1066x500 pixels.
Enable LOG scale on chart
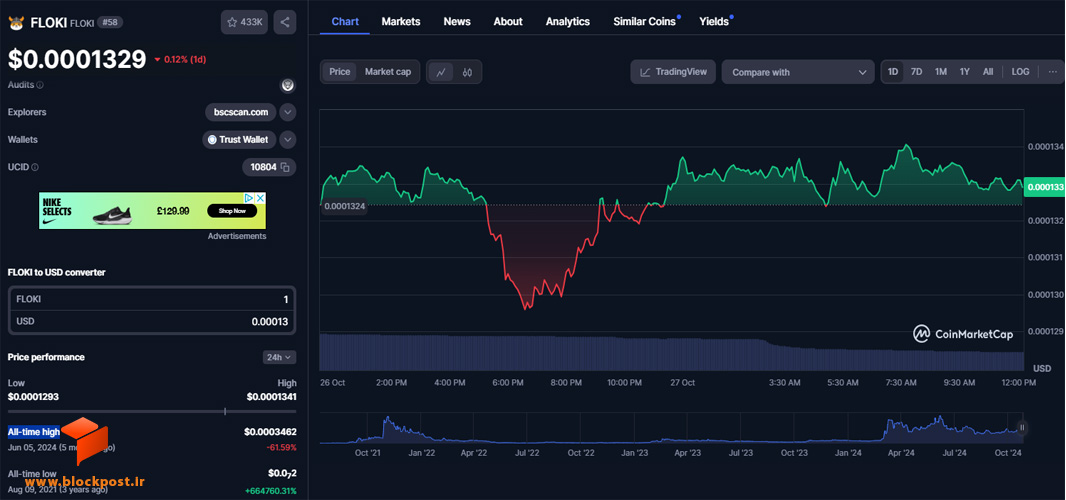pos(1020,71)
